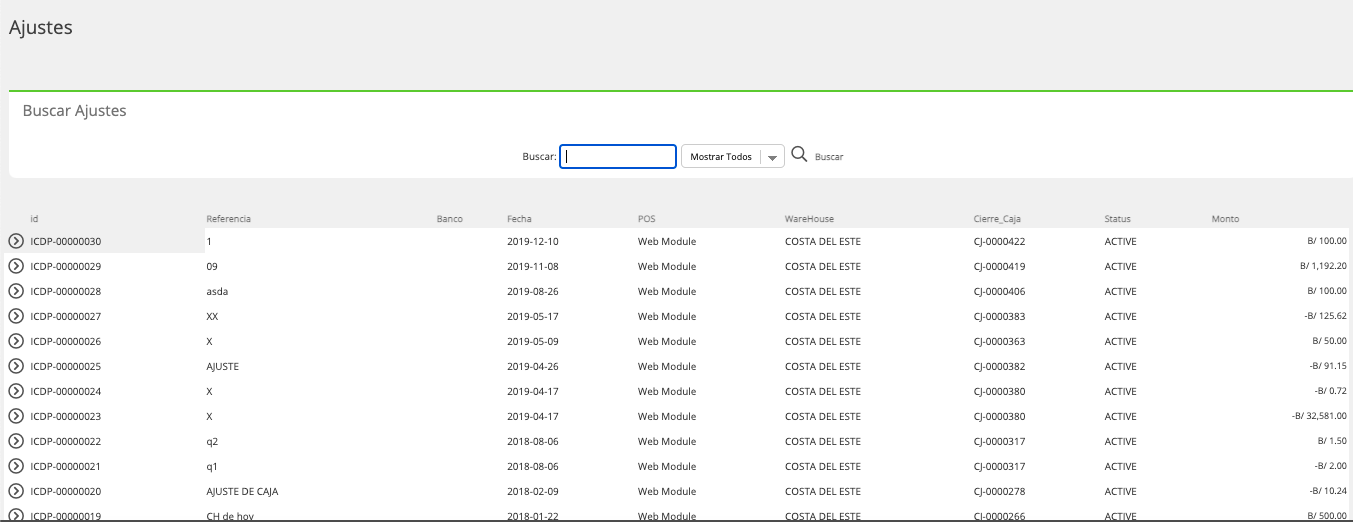Open details arrow for ICDP-00000020
The height and width of the screenshot is (522, 1353).
16,491
